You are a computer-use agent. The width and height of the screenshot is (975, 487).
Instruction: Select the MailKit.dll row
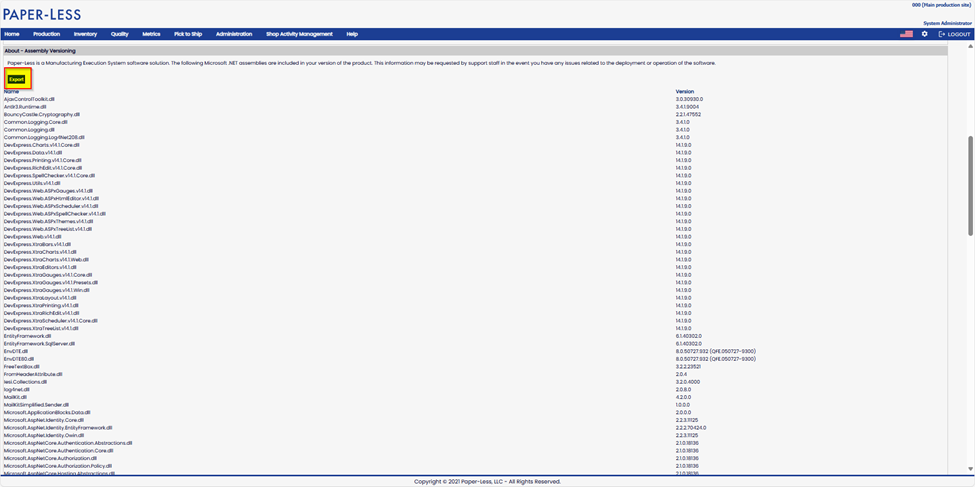pos(16,396)
